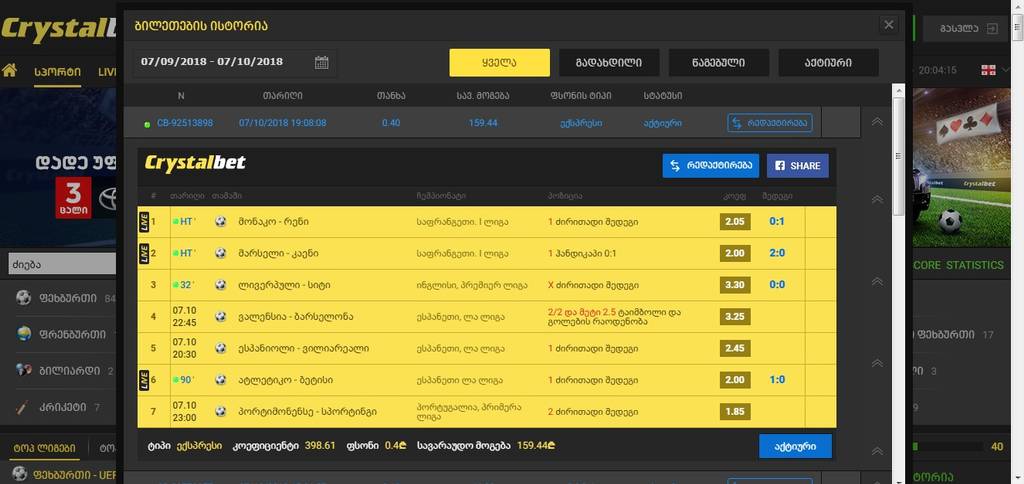Click match name მარსელი - კაენი
Screen dimensions: 1024x484
click(x=278, y=253)
